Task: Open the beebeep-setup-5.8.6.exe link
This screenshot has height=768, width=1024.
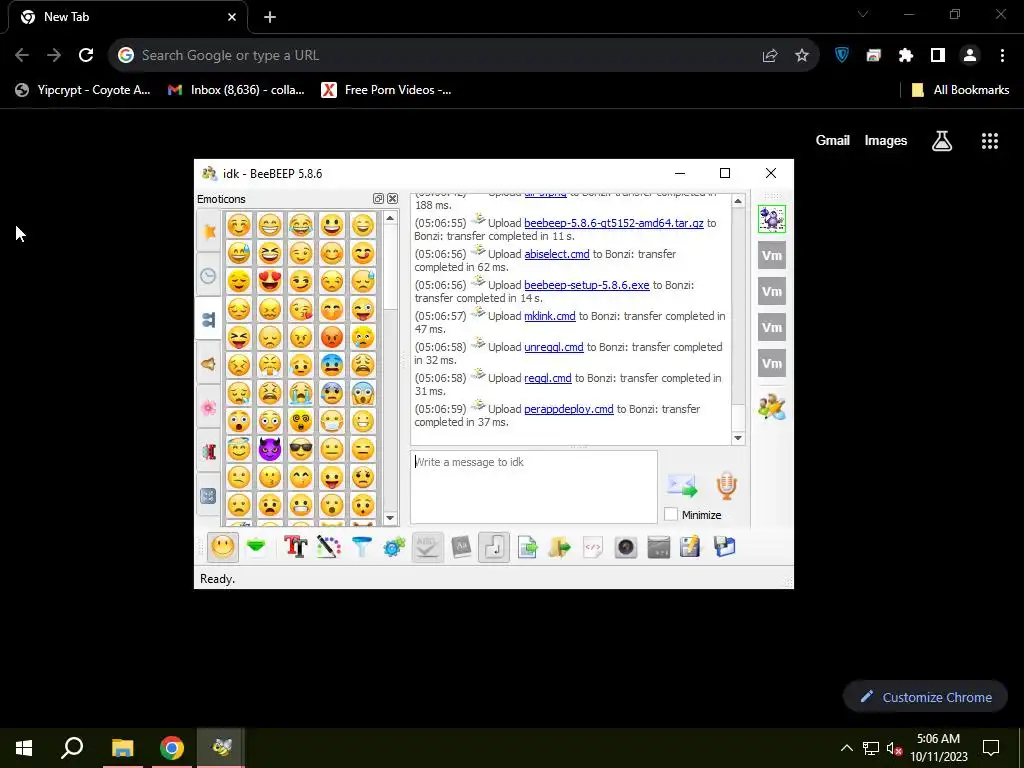Action: click(x=586, y=285)
